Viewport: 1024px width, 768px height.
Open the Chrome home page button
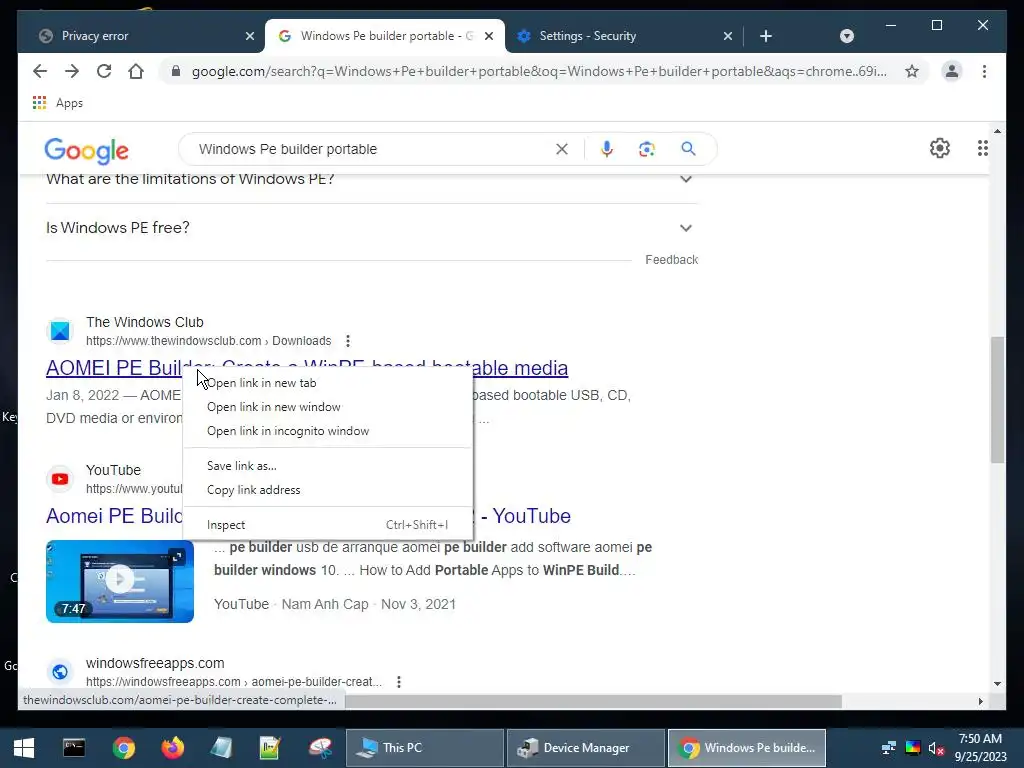click(x=136, y=71)
